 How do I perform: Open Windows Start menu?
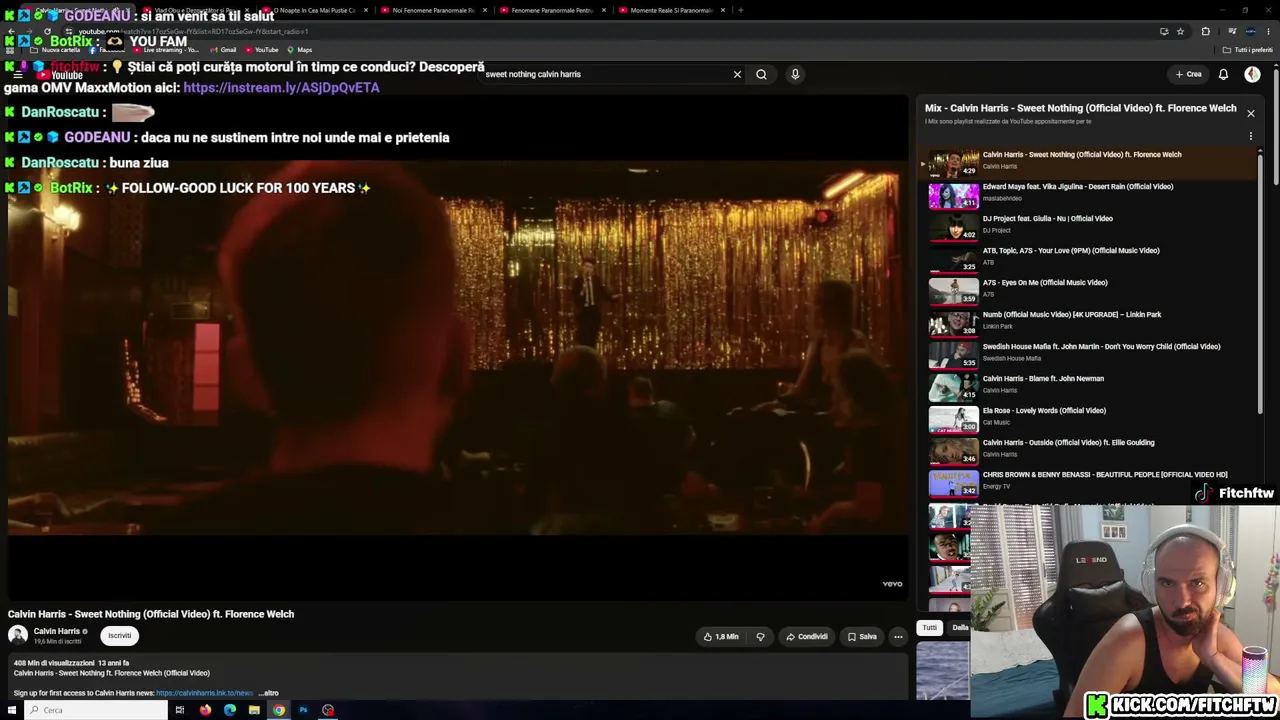click(11, 710)
